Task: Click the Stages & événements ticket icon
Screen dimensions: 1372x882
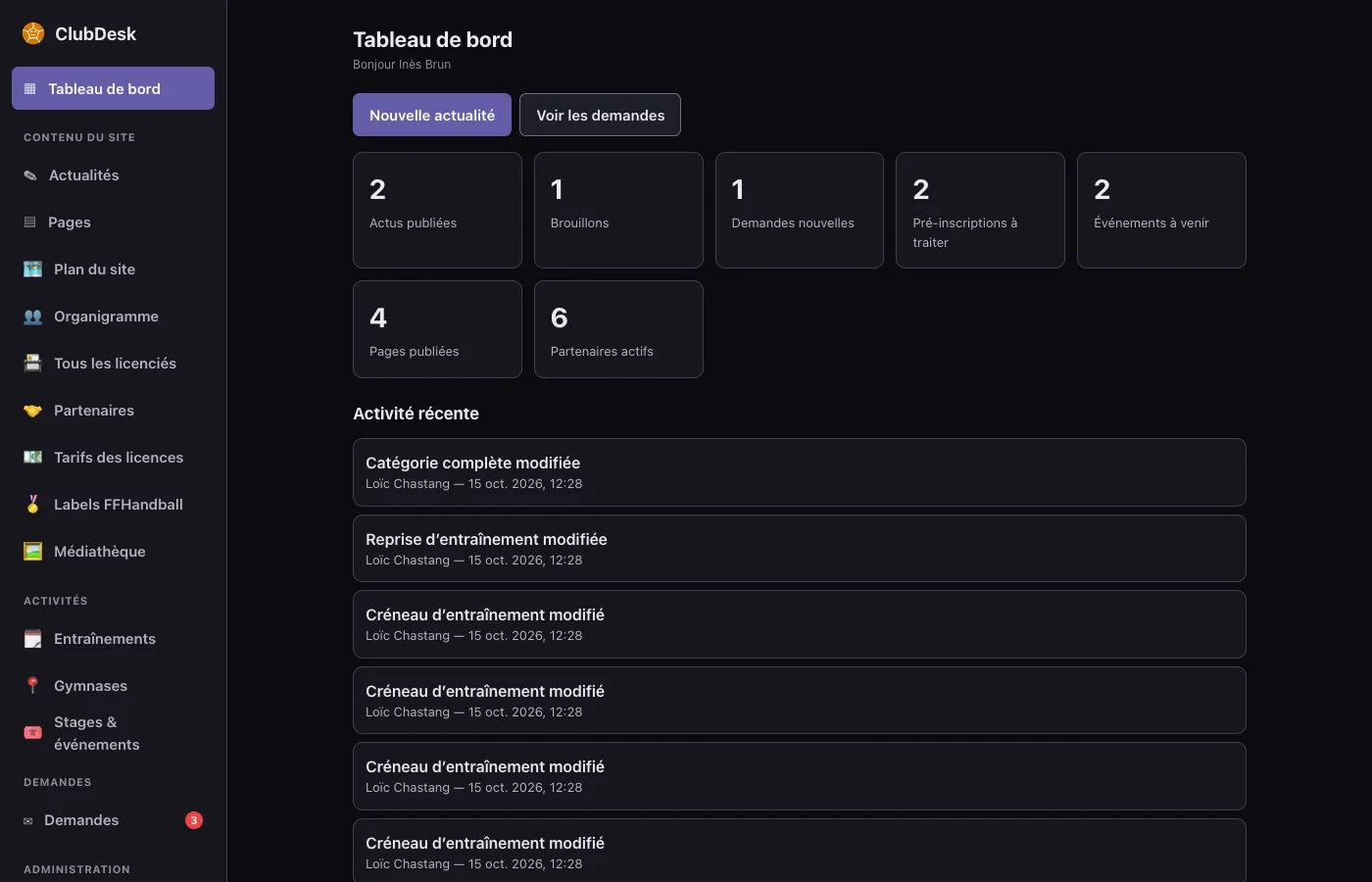Action: coord(32,733)
